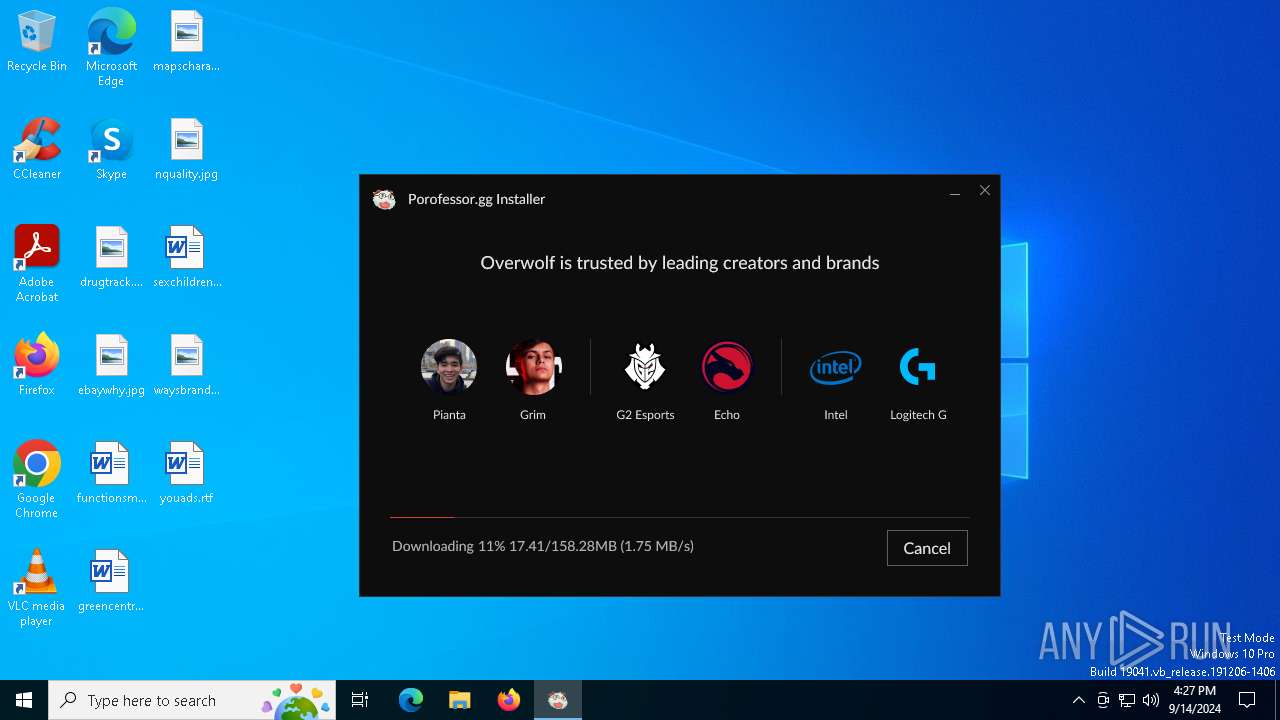Select the greencentr Word document

coord(111,582)
